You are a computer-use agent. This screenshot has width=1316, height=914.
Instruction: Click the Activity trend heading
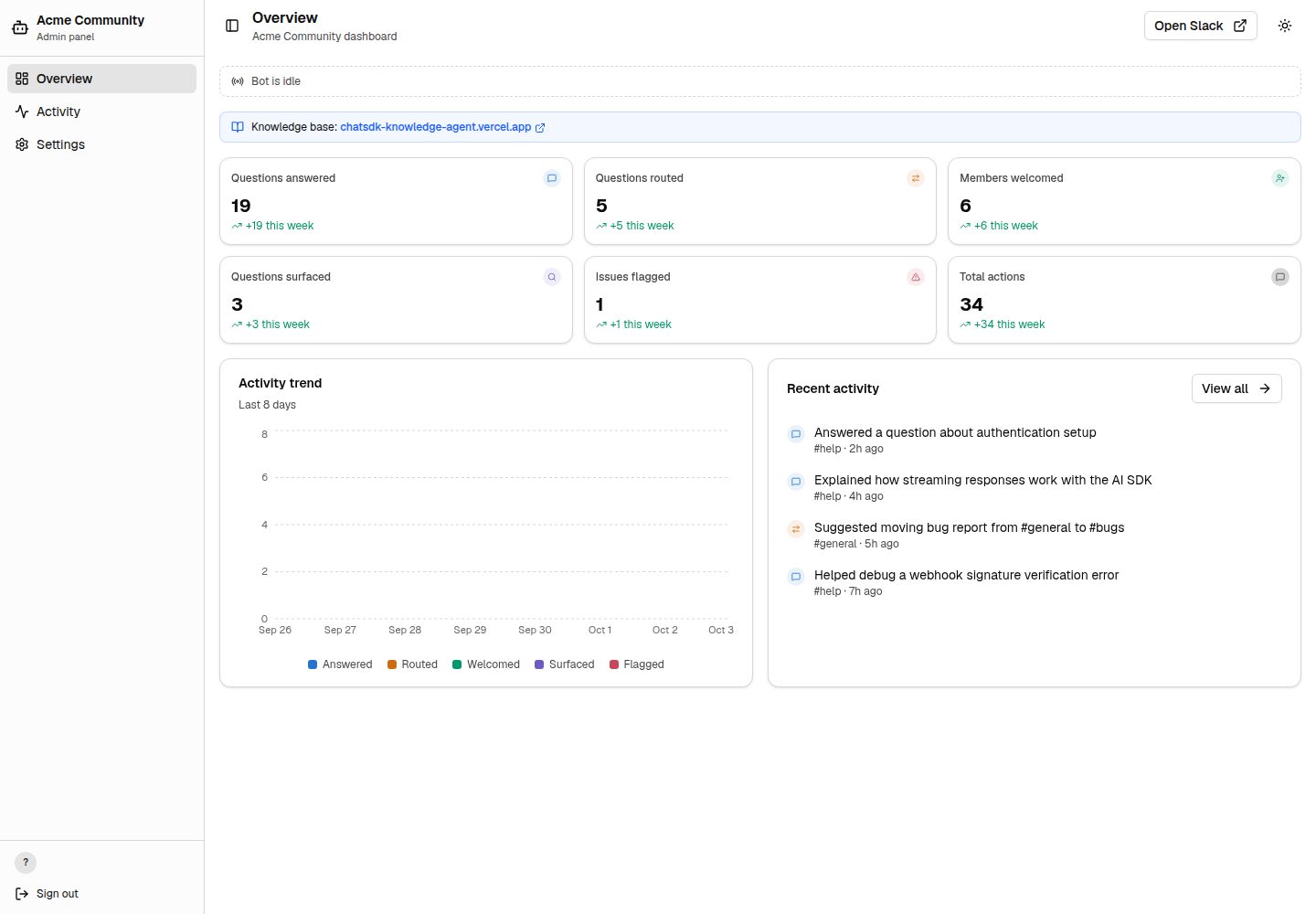pyautogui.click(x=281, y=383)
